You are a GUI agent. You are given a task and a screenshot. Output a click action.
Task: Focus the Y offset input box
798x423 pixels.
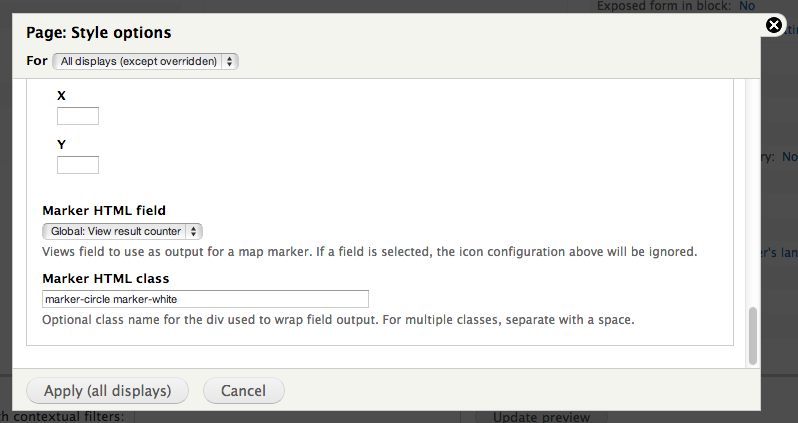click(x=78, y=165)
